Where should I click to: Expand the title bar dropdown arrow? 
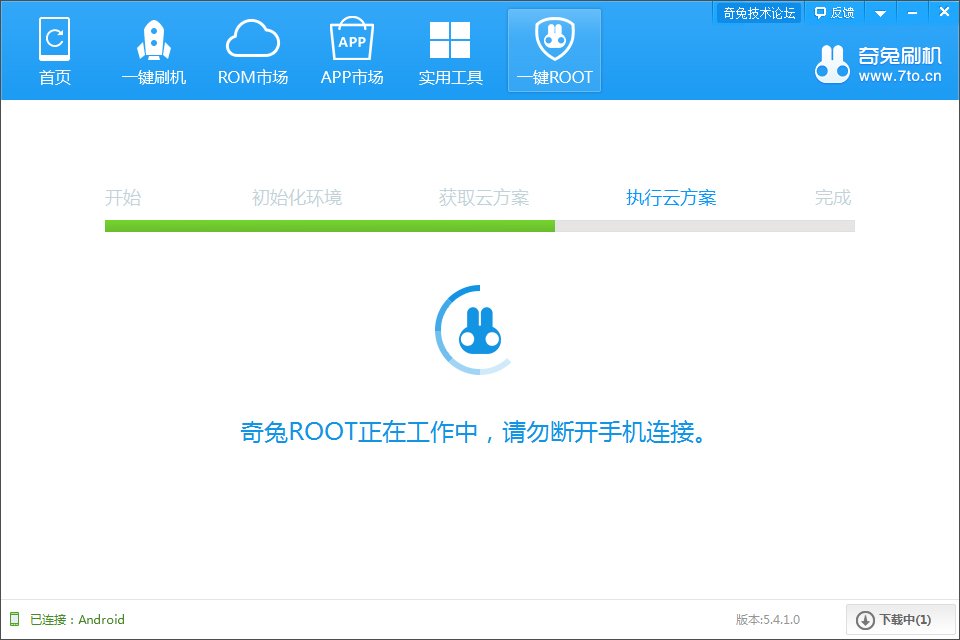pyautogui.click(x=879, y=12)
